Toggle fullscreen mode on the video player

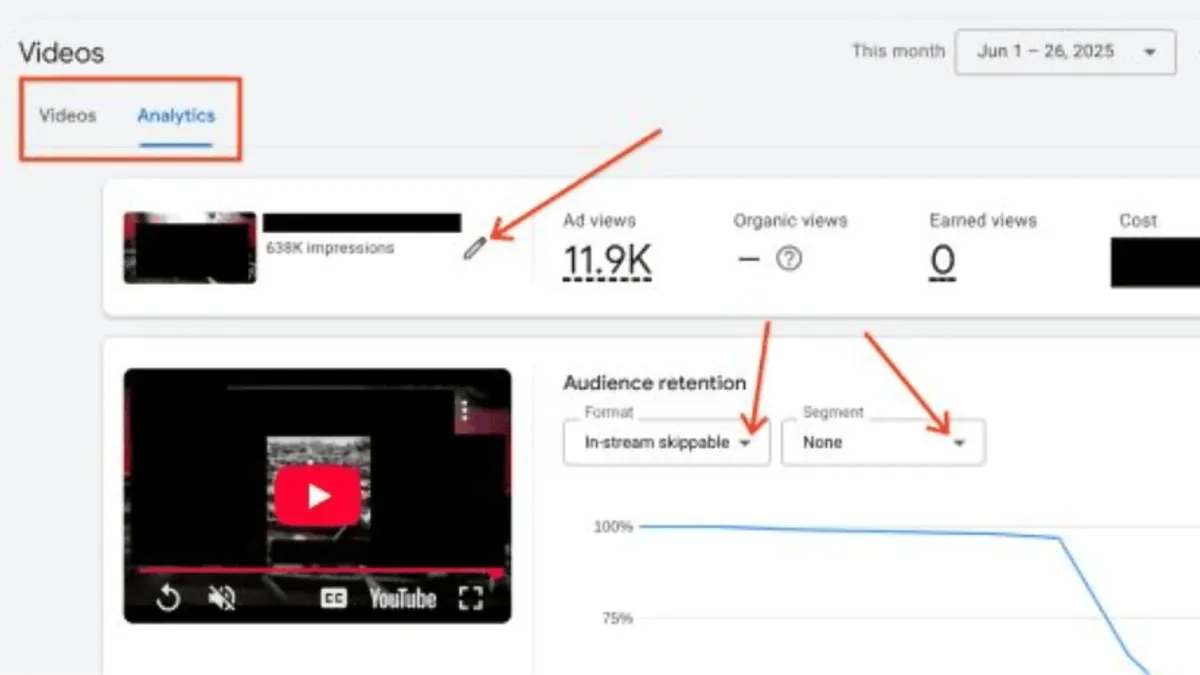click(470, 598)
